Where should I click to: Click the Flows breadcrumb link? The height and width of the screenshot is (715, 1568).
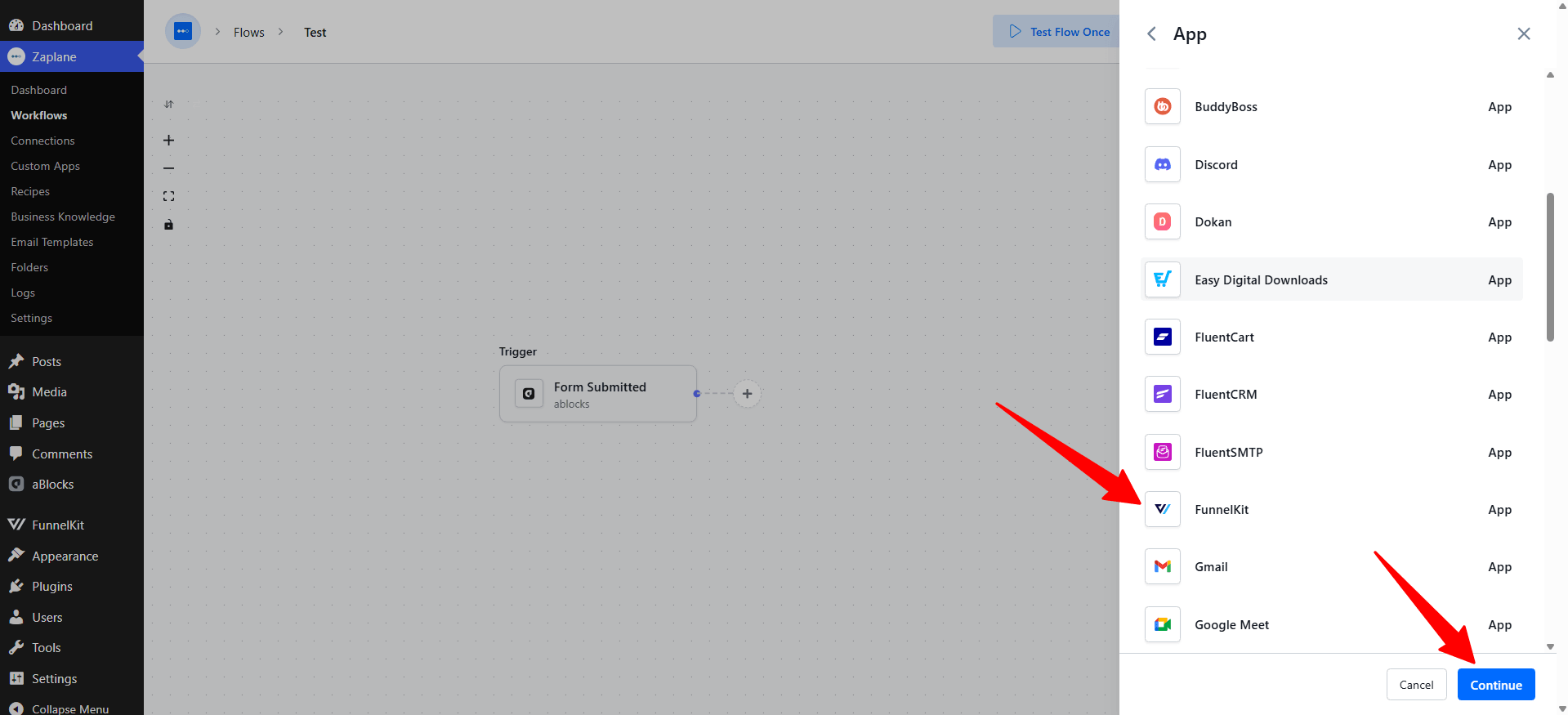coord(248,32)
